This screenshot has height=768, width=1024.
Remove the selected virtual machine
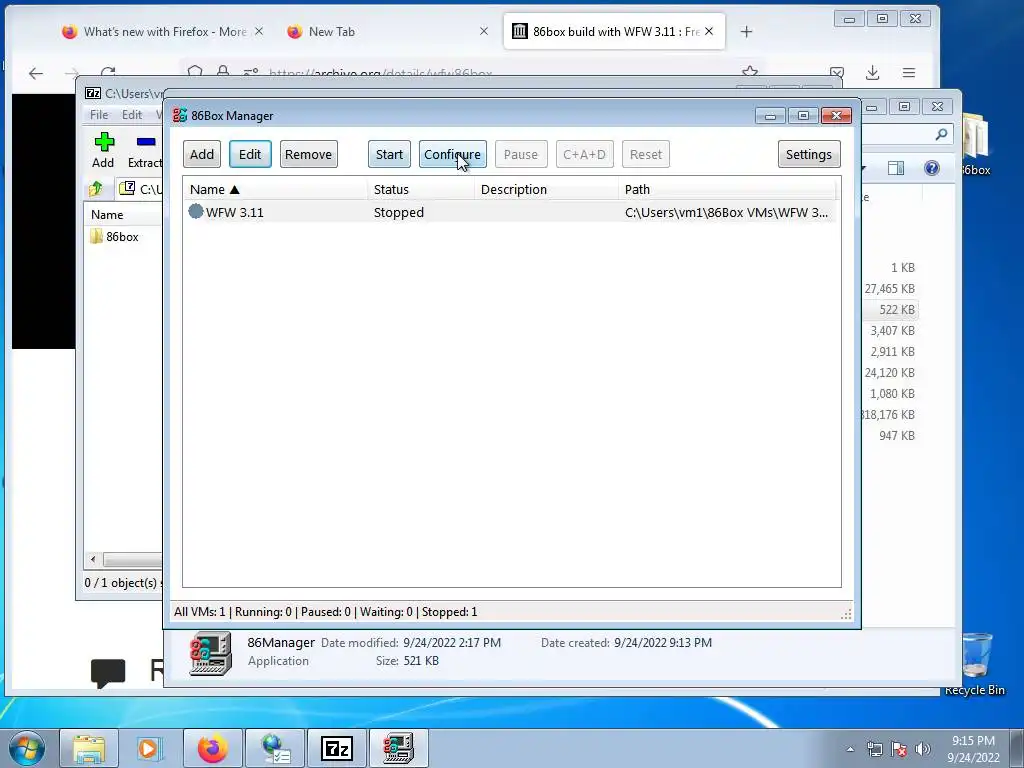point(308,154)
